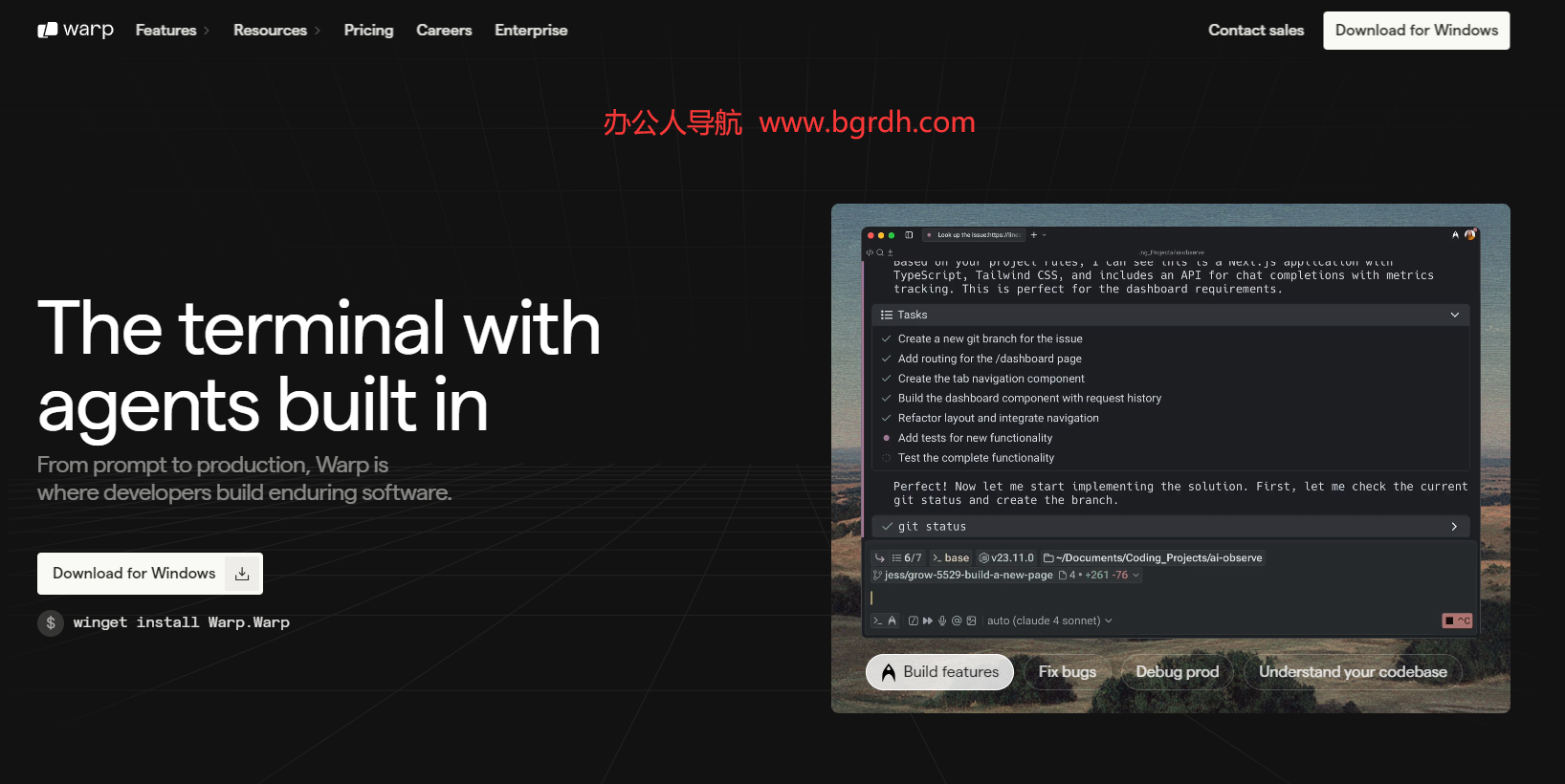Click the Tasks list icon
1565x784 pixels.
(887, 315)
